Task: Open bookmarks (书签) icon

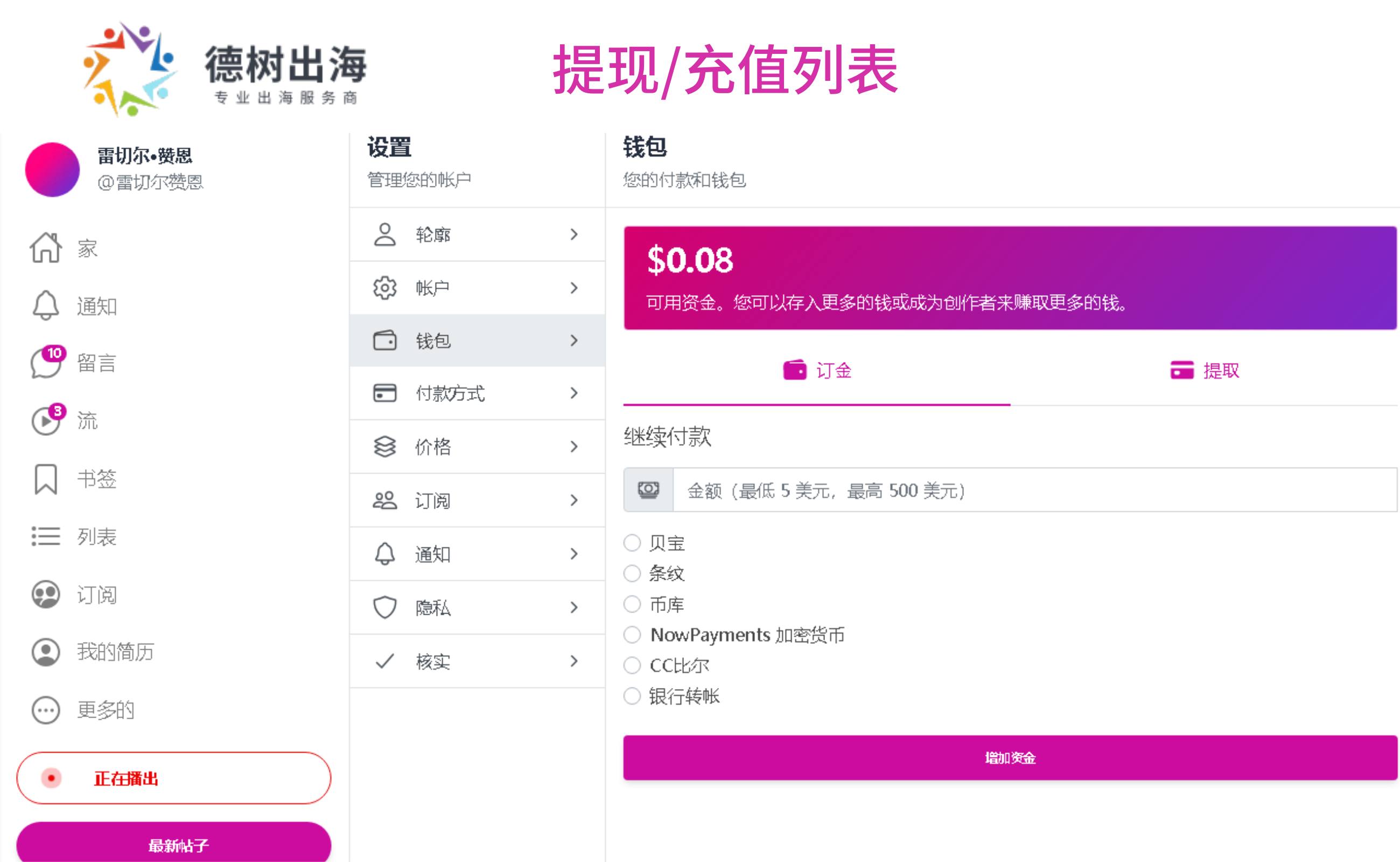Action: point(46,479)
